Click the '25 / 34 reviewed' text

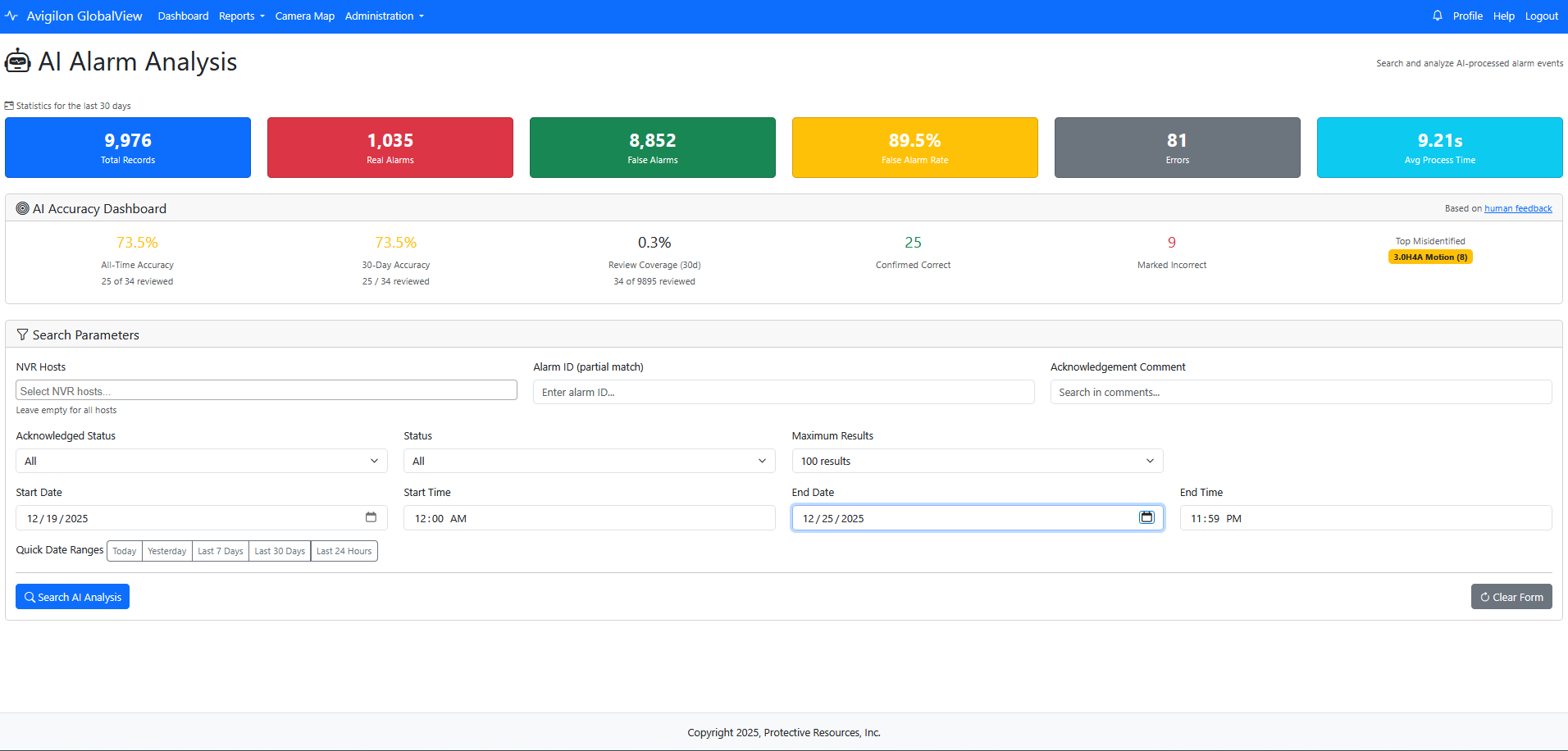click(x=396, y=281)
